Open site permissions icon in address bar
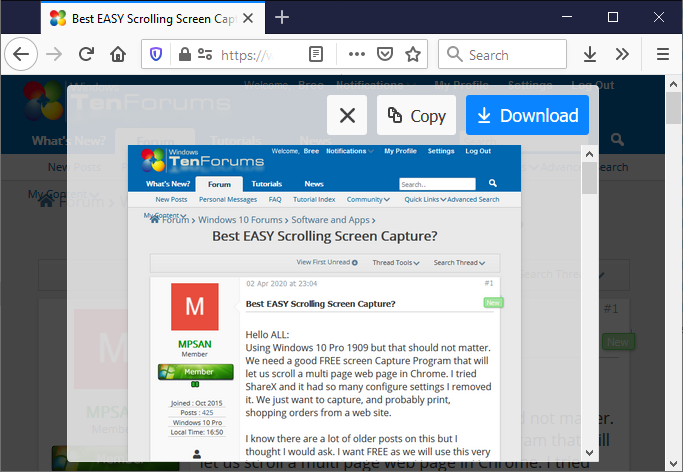The width and height of the screenshot is (683, 472). (205, 54)
